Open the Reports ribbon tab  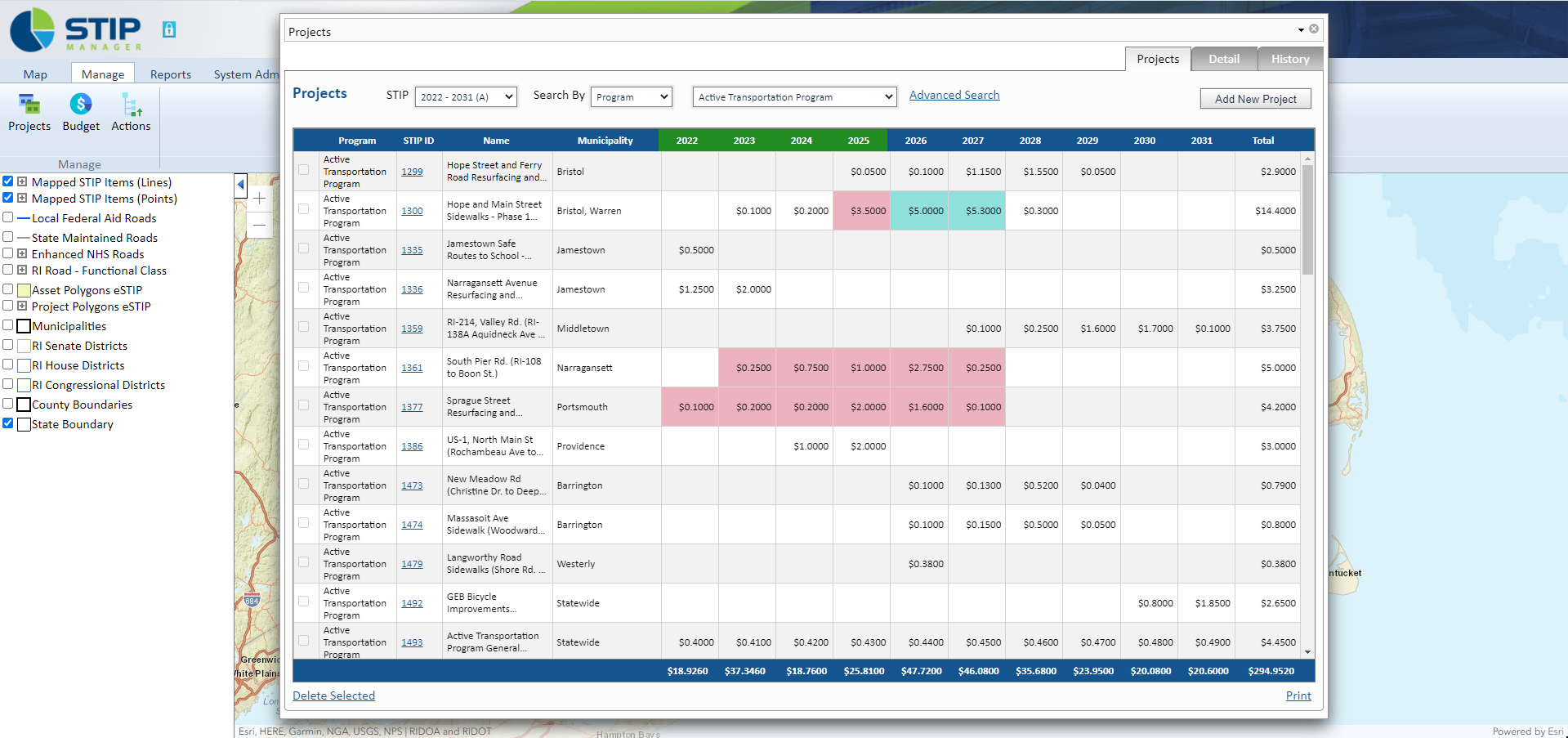[x=170, y=74]
